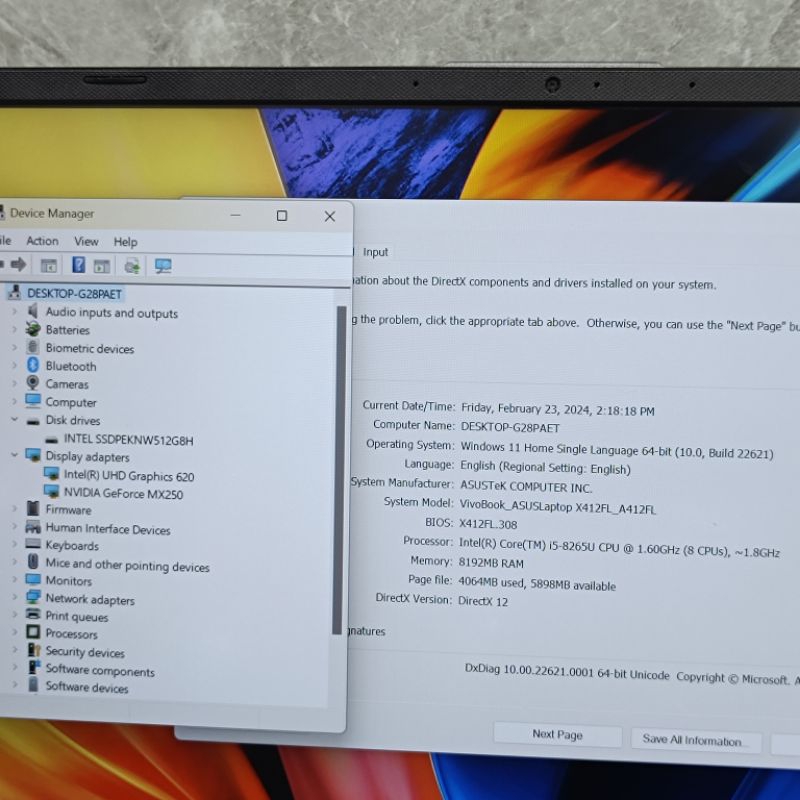
Task: Click the Batteries category icon
Action: [33, 329]
